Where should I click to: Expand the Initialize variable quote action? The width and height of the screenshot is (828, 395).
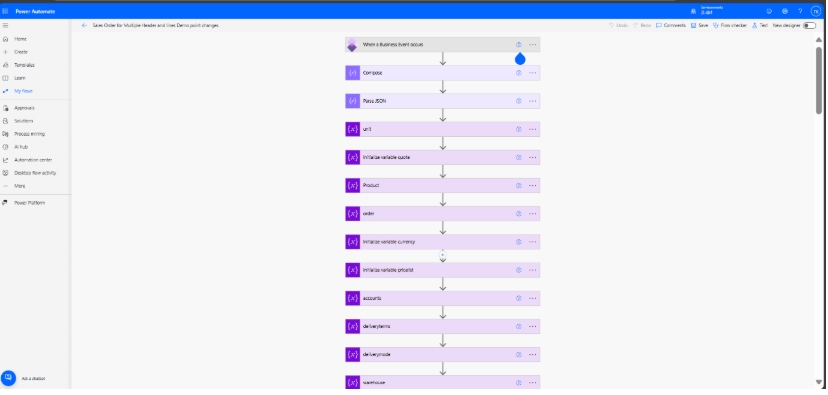click(443, 157)
